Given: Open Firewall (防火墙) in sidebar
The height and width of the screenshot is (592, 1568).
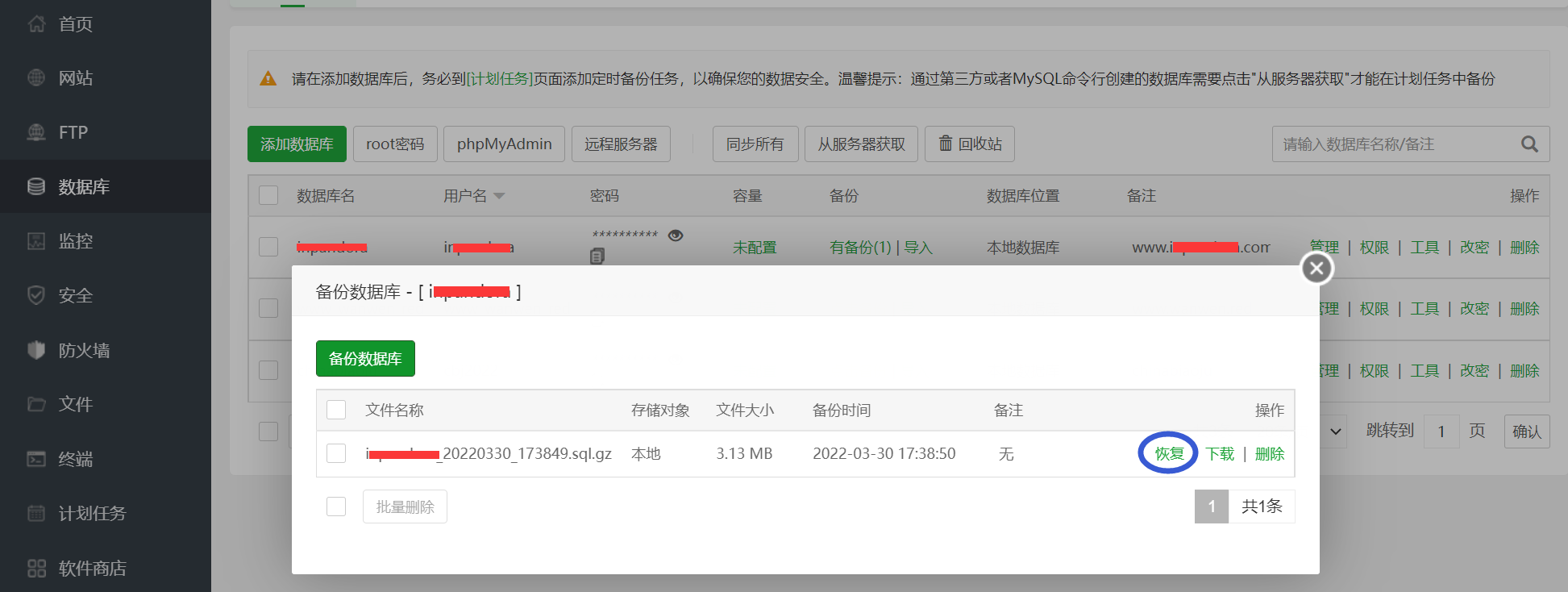Looking at the screenshot, I should pos(83,350).
